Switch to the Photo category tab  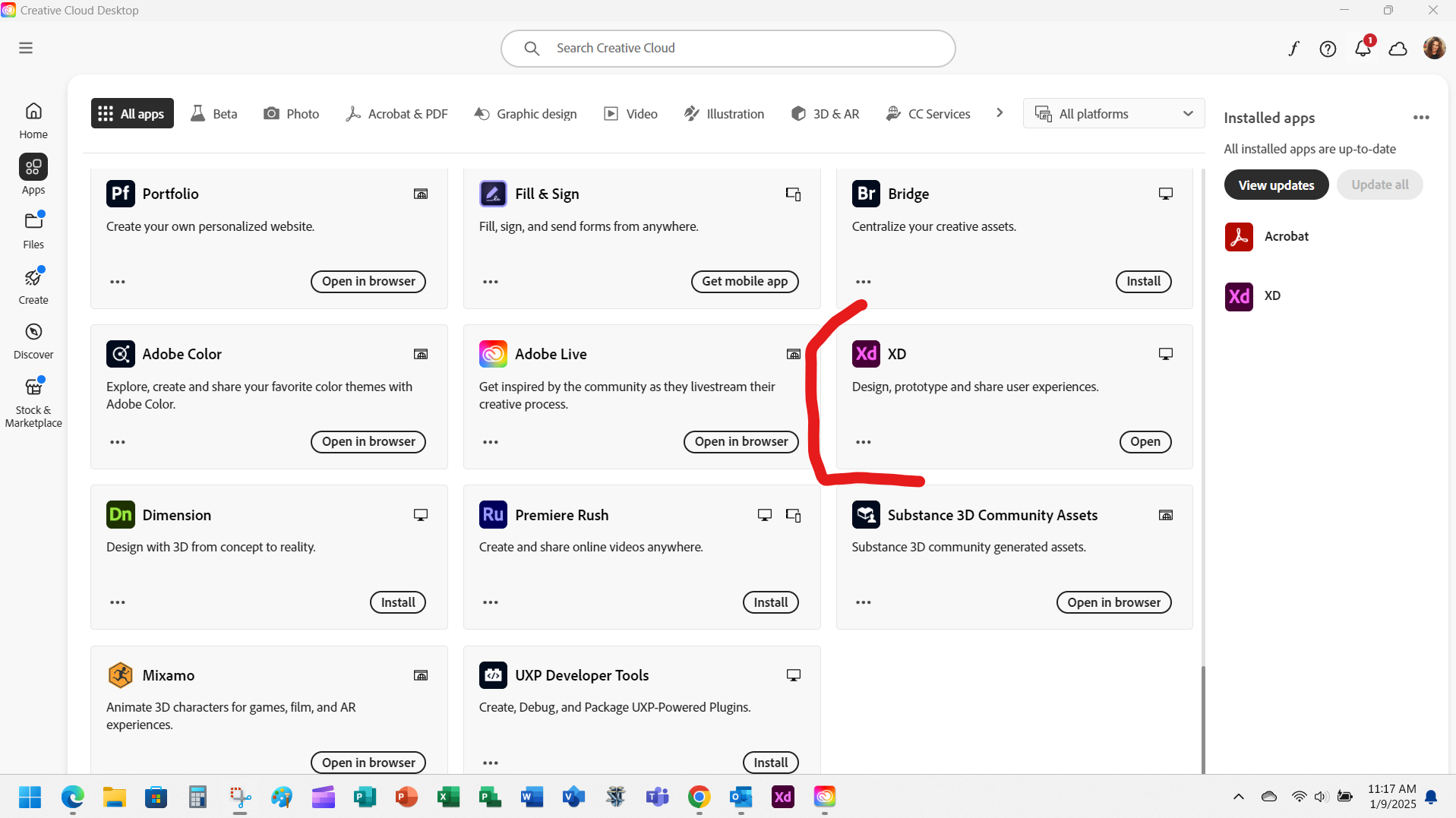coord(291,113)
